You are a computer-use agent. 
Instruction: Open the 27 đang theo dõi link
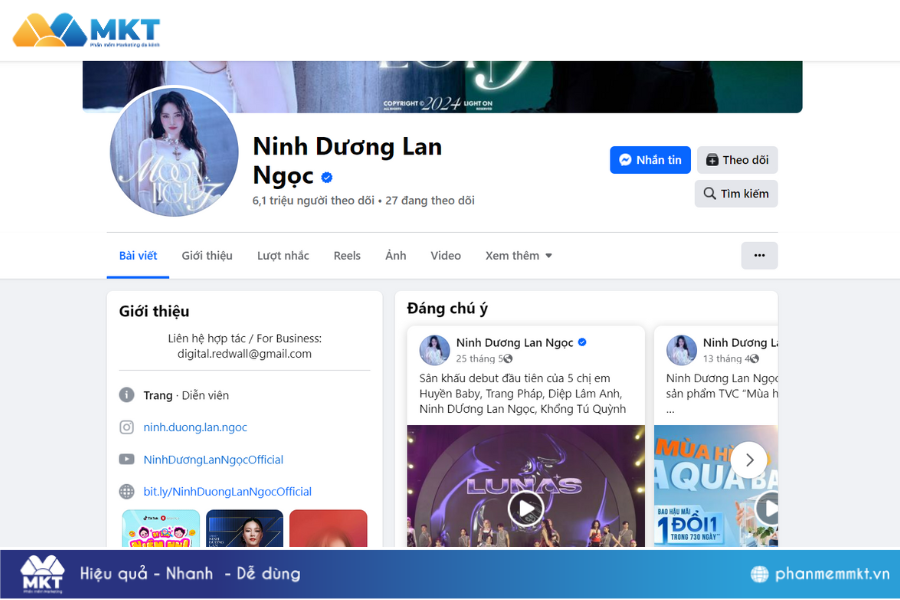[x=430, y=200]
